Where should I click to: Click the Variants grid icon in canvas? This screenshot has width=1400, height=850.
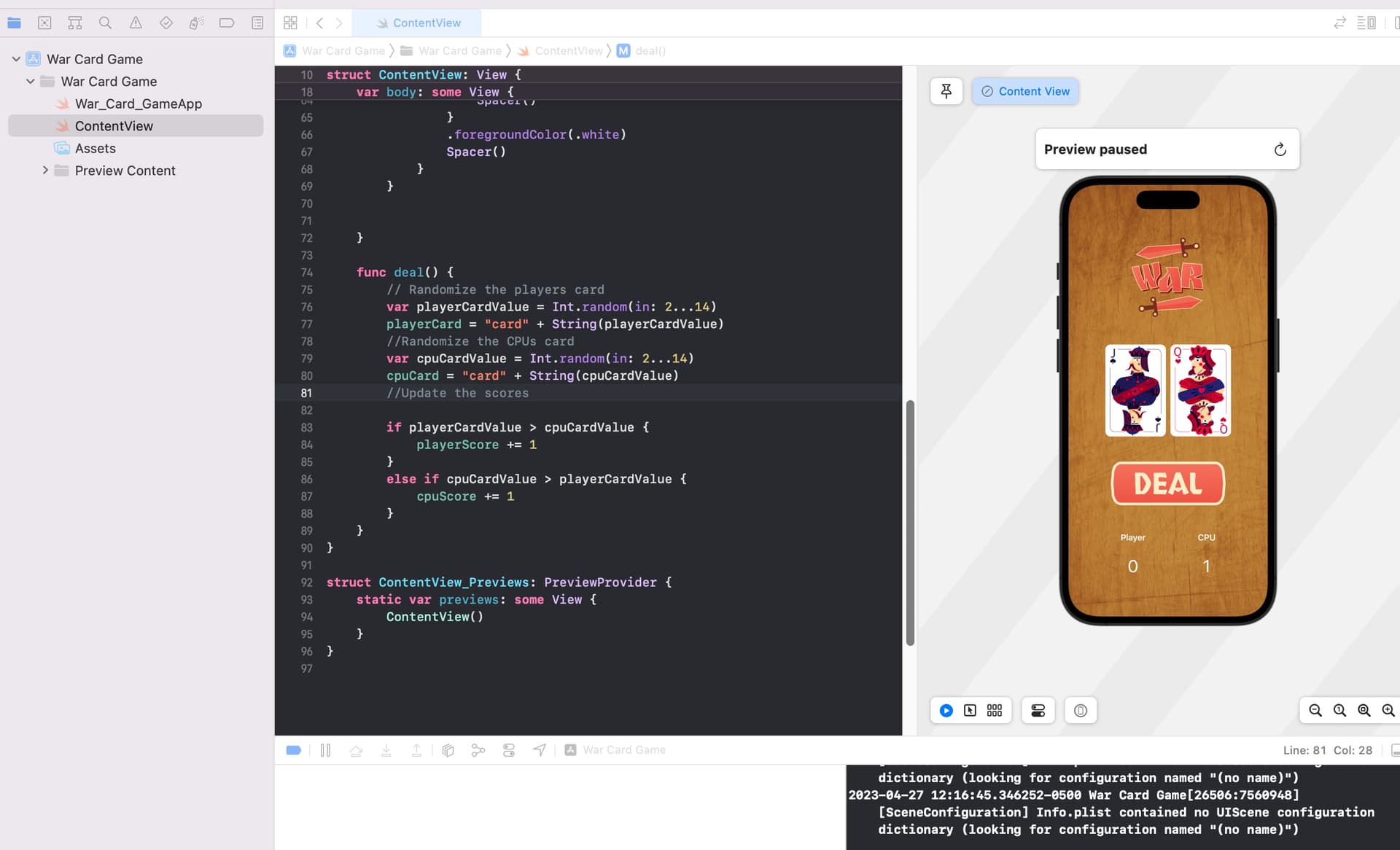tap(995, 710)
